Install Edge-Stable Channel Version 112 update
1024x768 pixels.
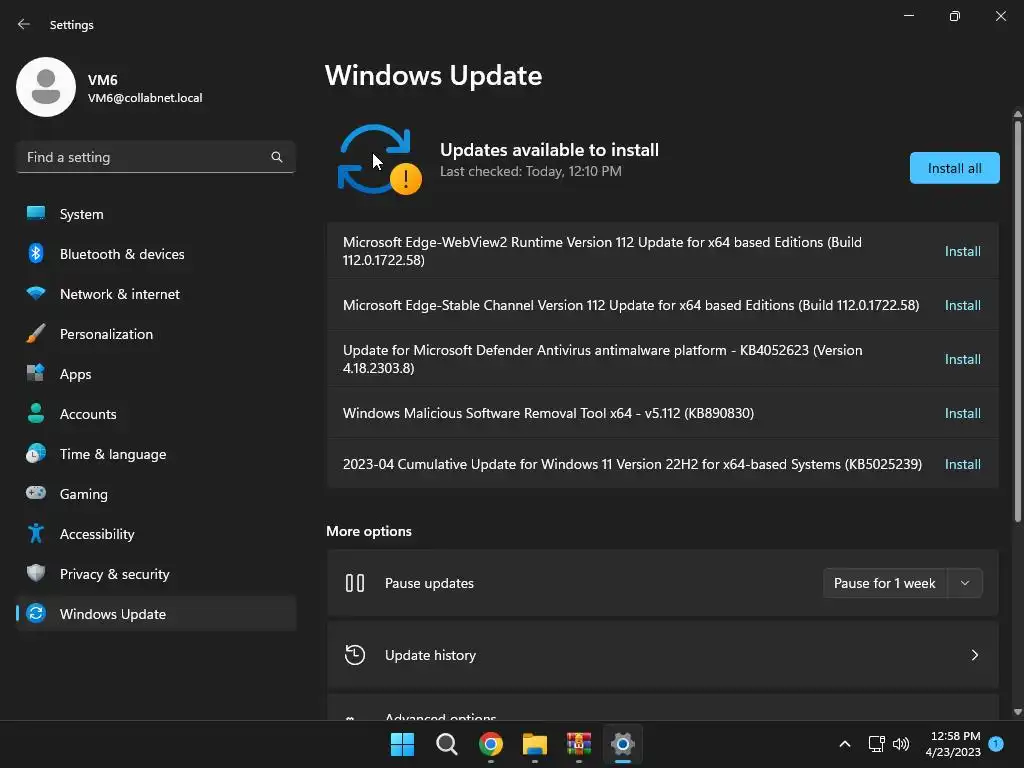click(963, 305)
